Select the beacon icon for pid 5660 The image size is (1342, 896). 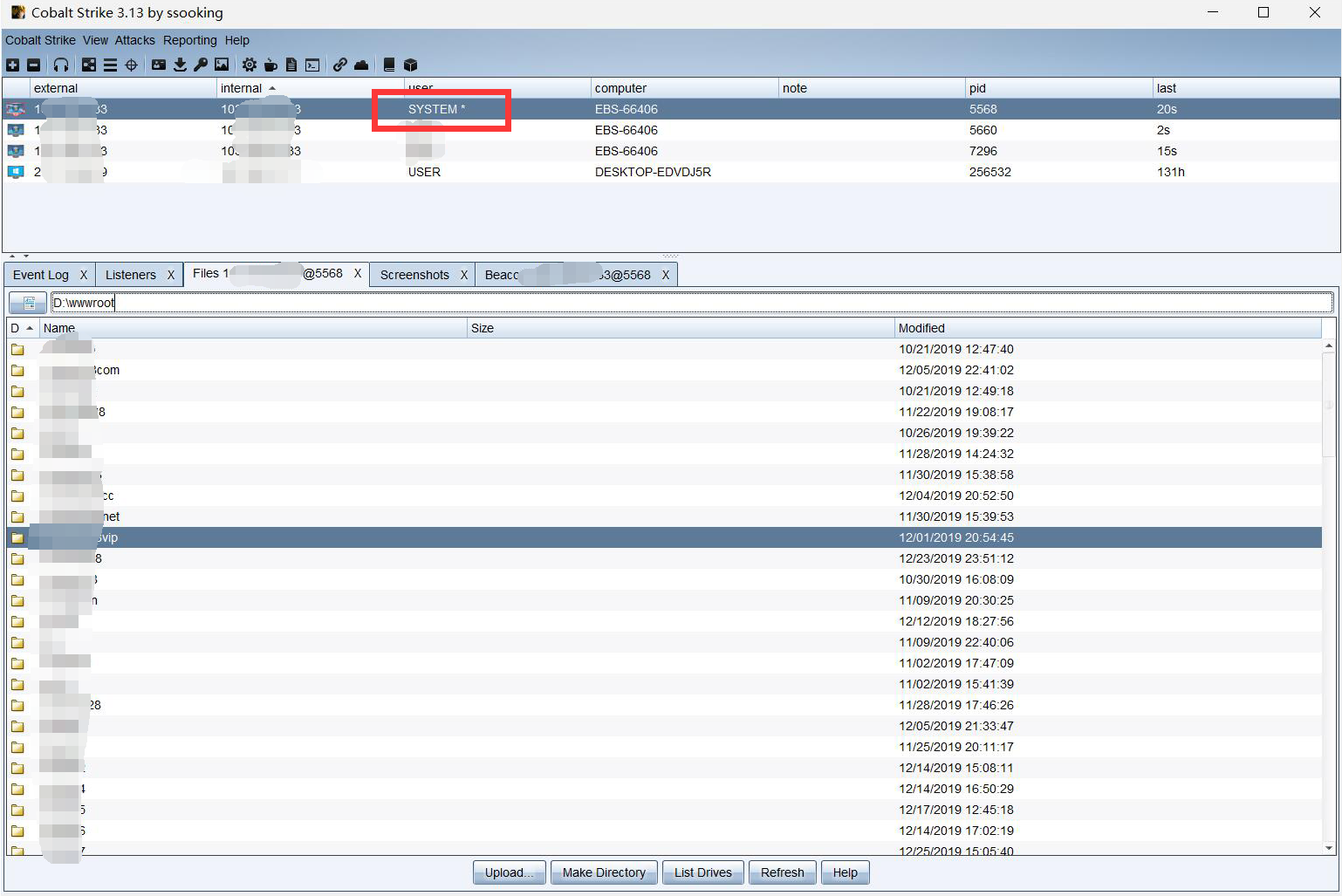click(x=16, y=130)
